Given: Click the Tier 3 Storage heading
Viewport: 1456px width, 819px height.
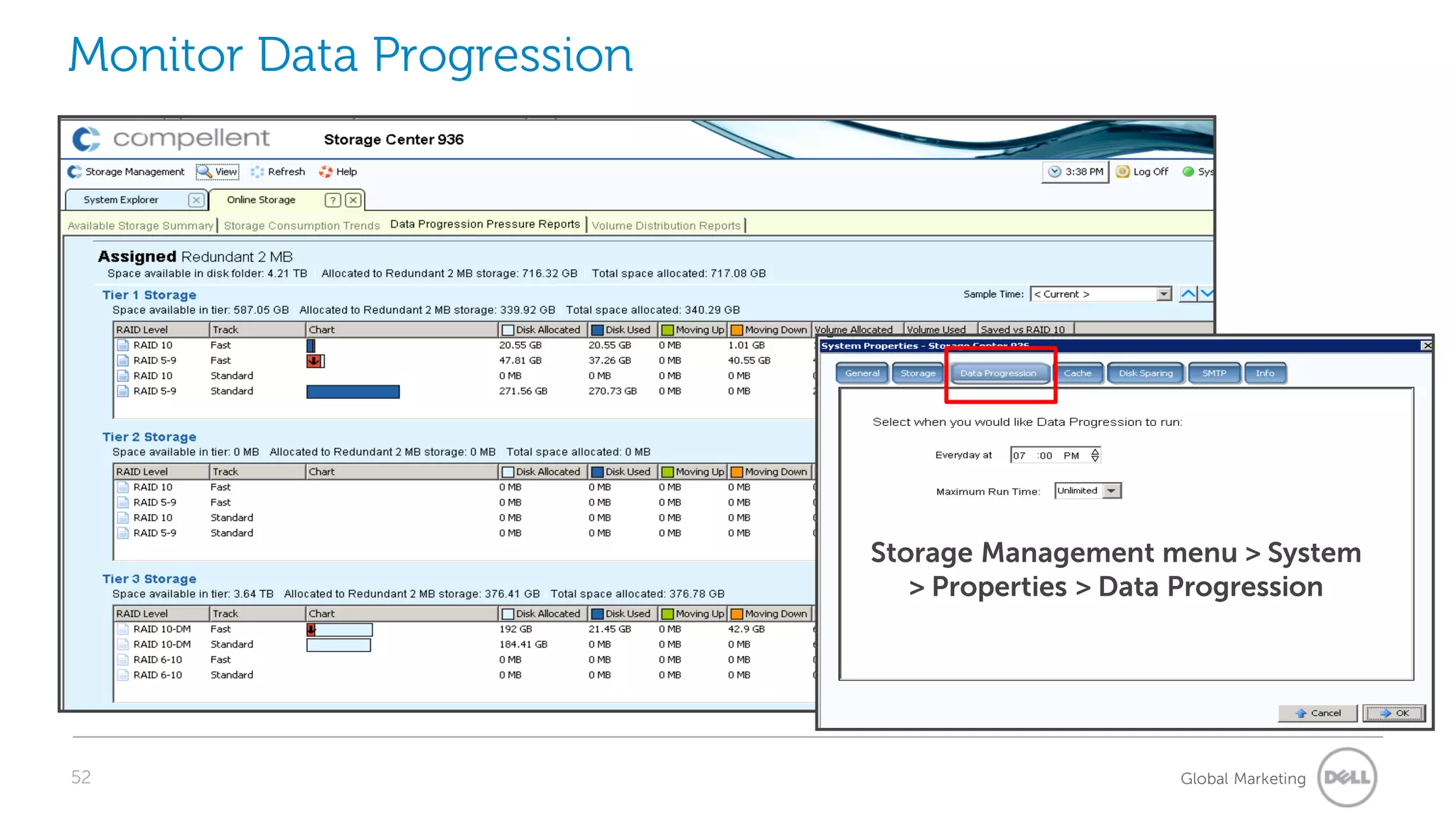Looking at the screenshot, I should pyautogui.click(x=149, y=579).
